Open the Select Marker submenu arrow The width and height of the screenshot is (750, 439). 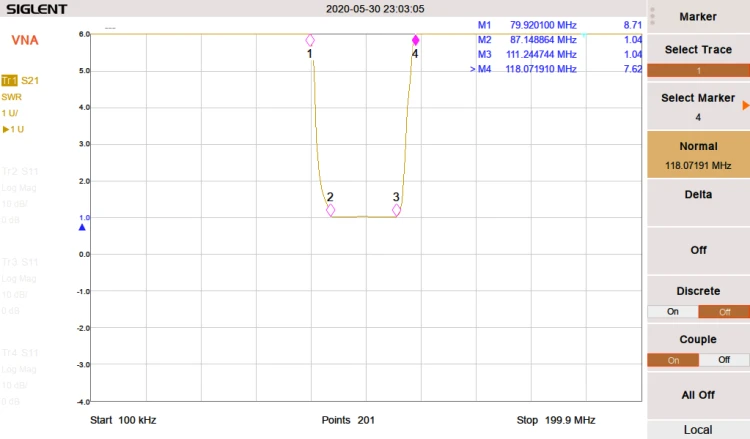tap(745, 105)
